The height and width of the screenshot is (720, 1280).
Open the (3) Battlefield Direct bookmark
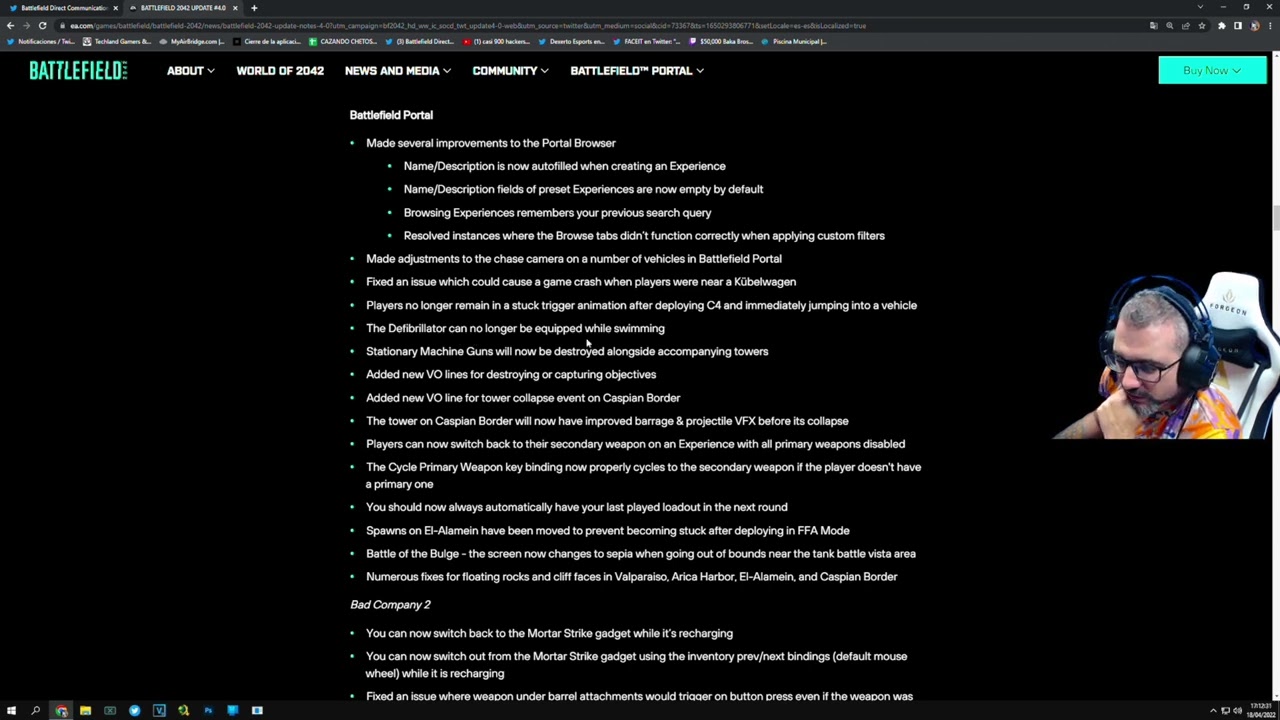coord(420,41)
